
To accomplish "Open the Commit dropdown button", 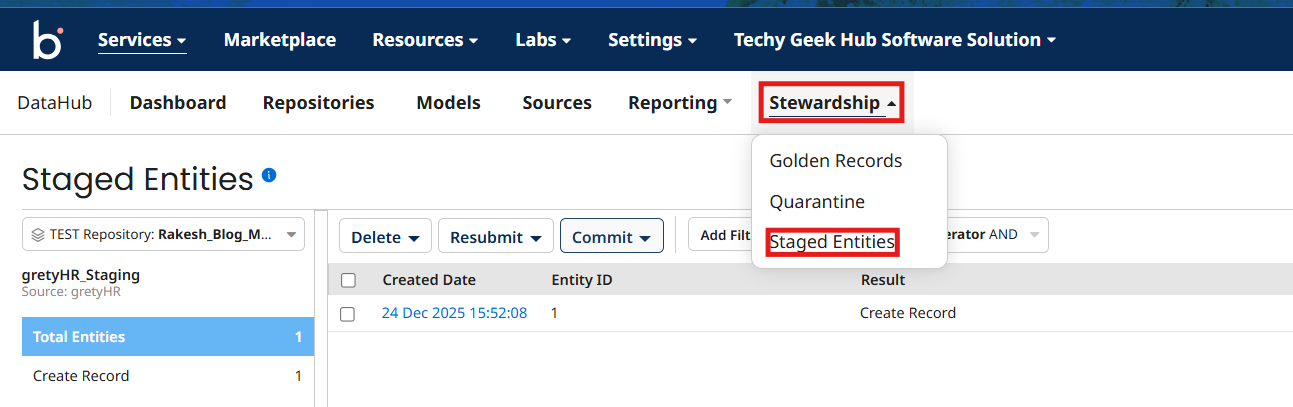I will click(611, 237).
